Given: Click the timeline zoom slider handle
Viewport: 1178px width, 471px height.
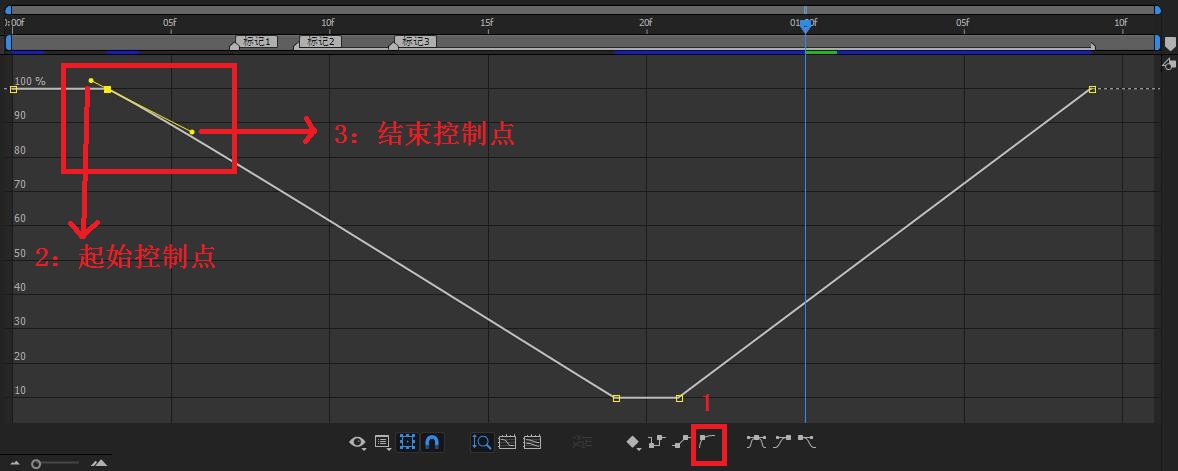Looking at the screenshot, I should (35, 464).
